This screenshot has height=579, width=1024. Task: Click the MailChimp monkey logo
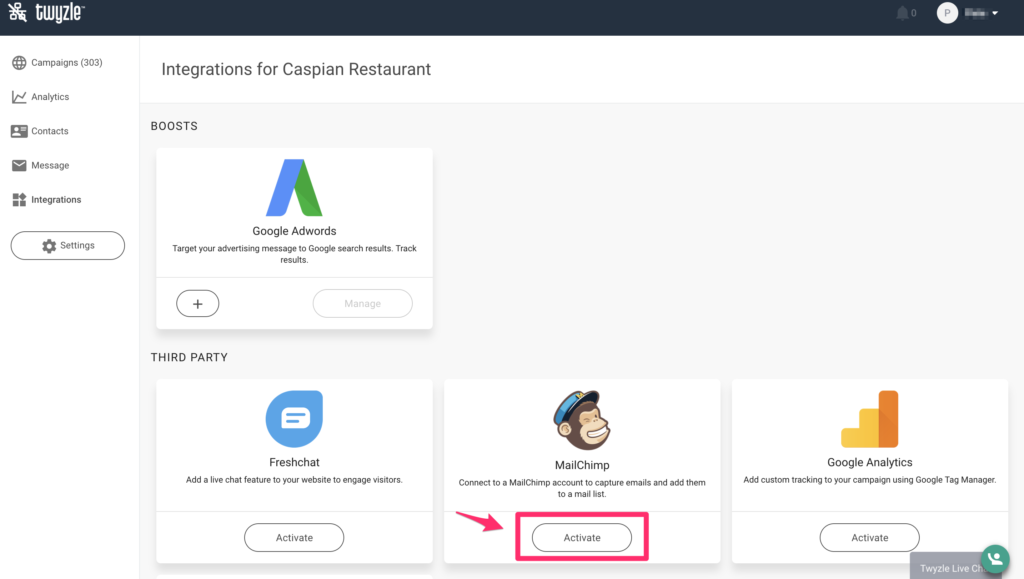pyautogui.click(x=582, y=420)
